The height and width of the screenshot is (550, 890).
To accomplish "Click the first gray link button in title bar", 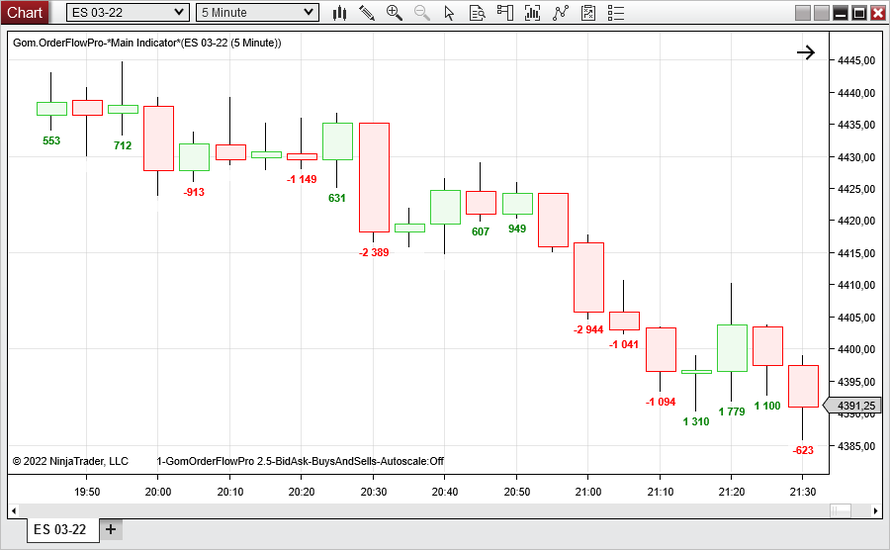I will [x=803, y=12].
